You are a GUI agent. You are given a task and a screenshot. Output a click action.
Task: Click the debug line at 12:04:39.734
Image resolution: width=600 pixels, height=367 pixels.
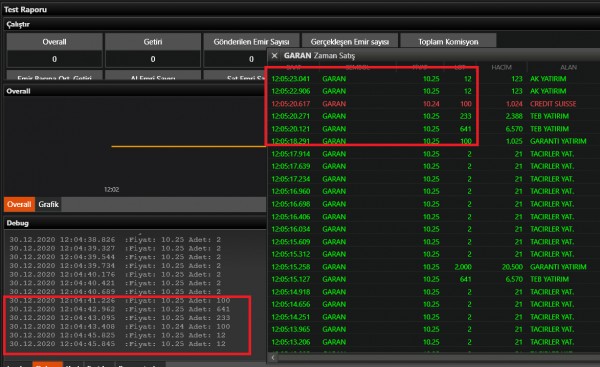click(x=115, y=266)
